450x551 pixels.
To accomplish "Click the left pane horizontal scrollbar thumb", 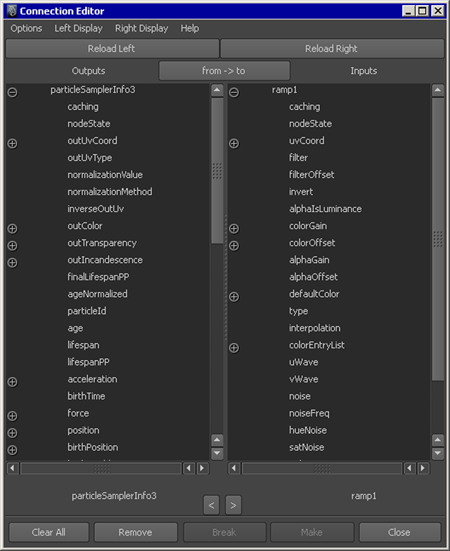I will 101,468.
